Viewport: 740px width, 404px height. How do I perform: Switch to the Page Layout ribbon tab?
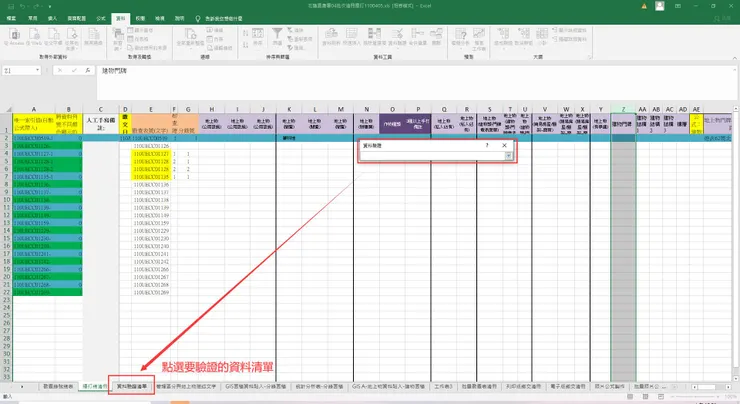coord(76,18)
